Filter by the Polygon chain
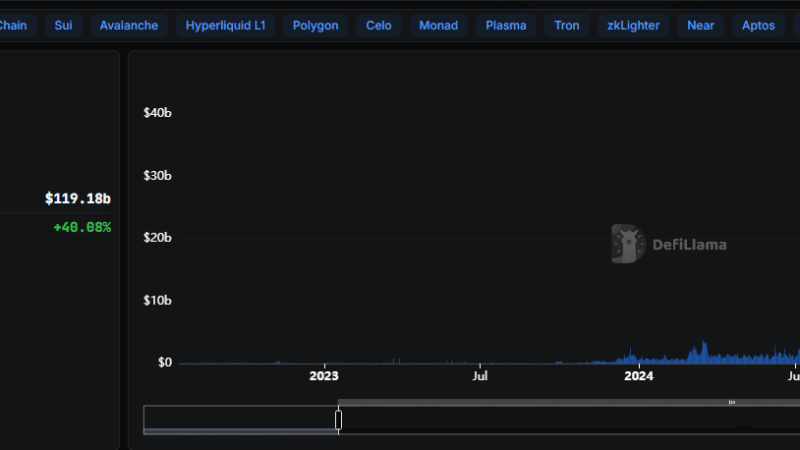800x450 pixels. click(315, 26)
